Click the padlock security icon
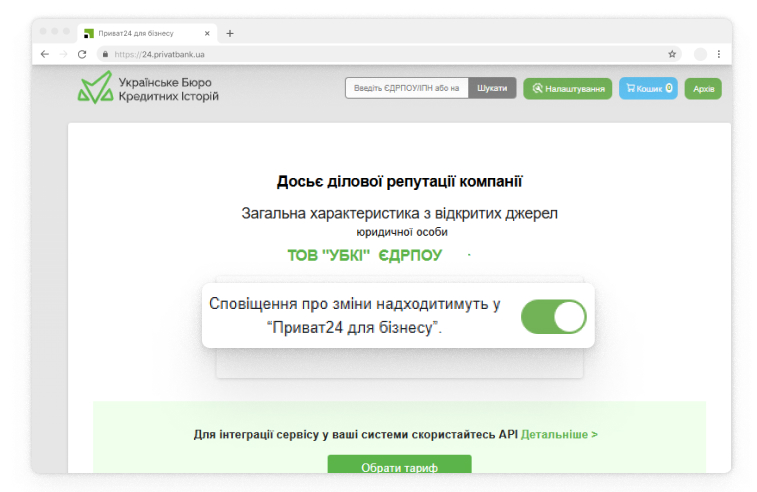Image resolution: width=757 pixels, height=492 pixels. tap(105, 54)
